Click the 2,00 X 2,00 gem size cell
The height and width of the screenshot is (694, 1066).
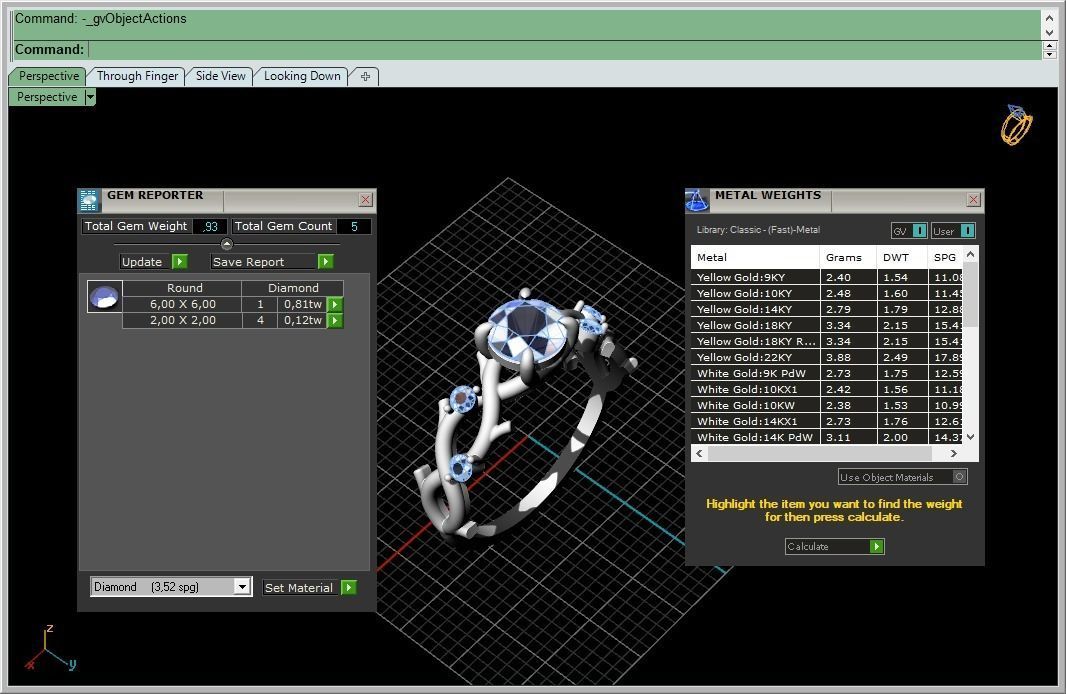tap(182, 320)
